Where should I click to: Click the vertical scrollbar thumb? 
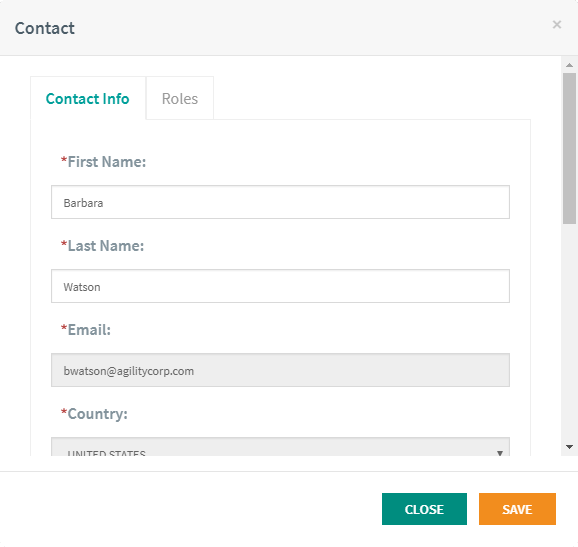pyautogui.click(x=569, y=148)
